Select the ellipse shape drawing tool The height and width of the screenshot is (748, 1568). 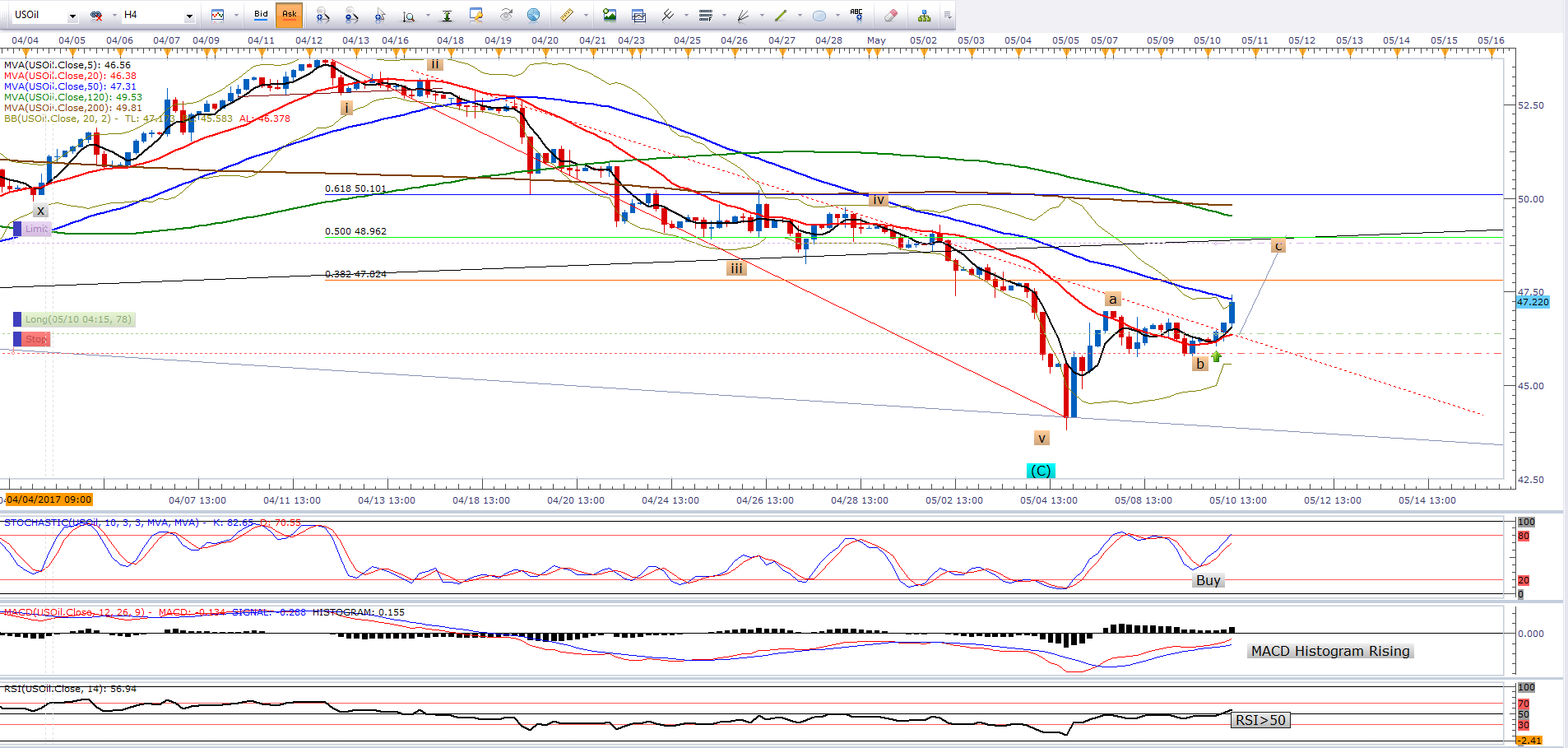(819, 15)
